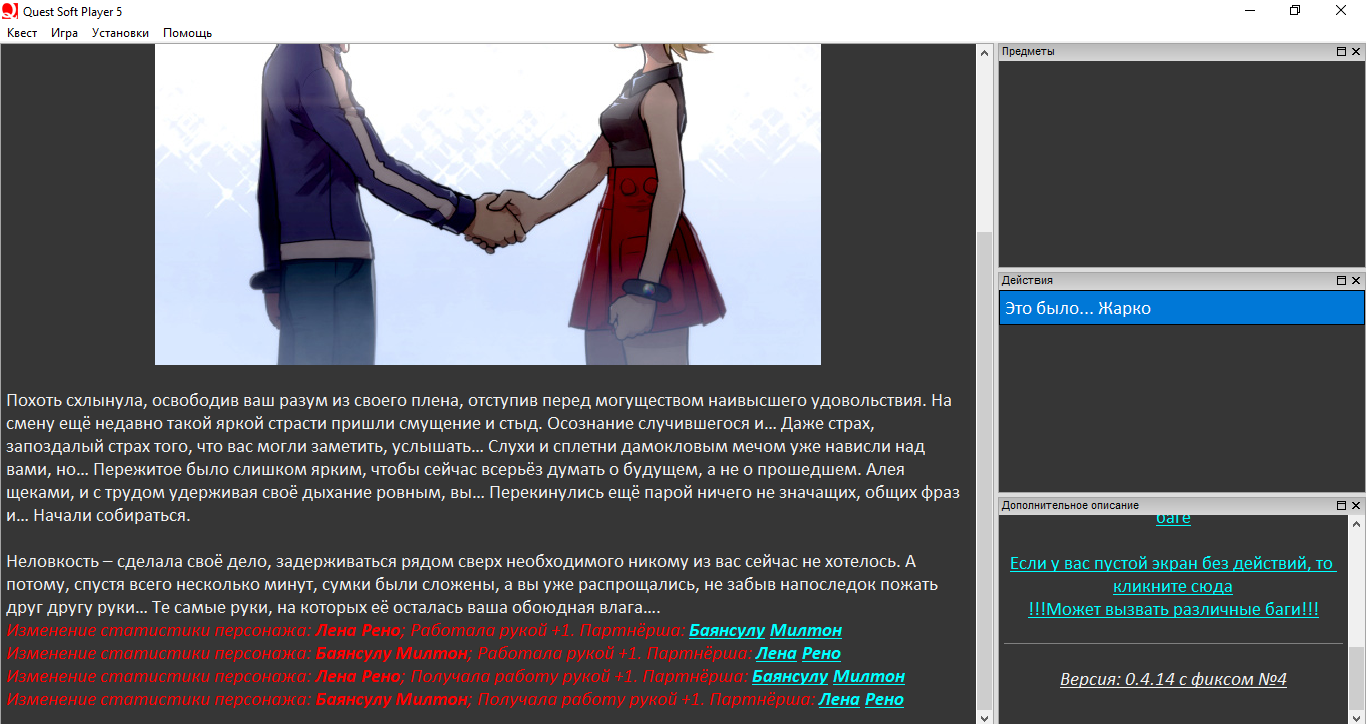Click the Quest Soft Player app icon
The width and height of the screenshot is (1366, 724).
[10, 10]
